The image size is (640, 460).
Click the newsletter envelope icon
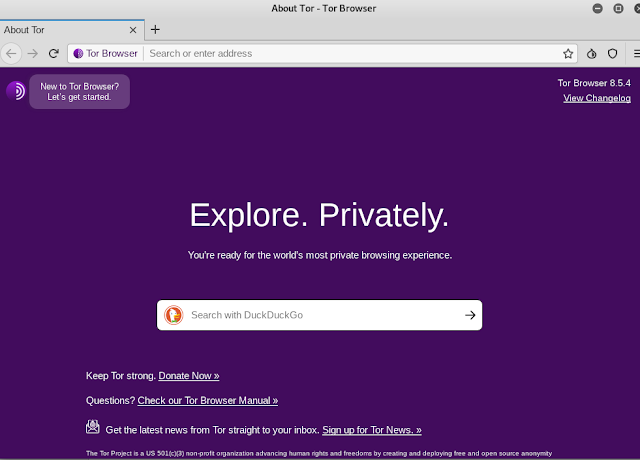[x=93, y=427]
